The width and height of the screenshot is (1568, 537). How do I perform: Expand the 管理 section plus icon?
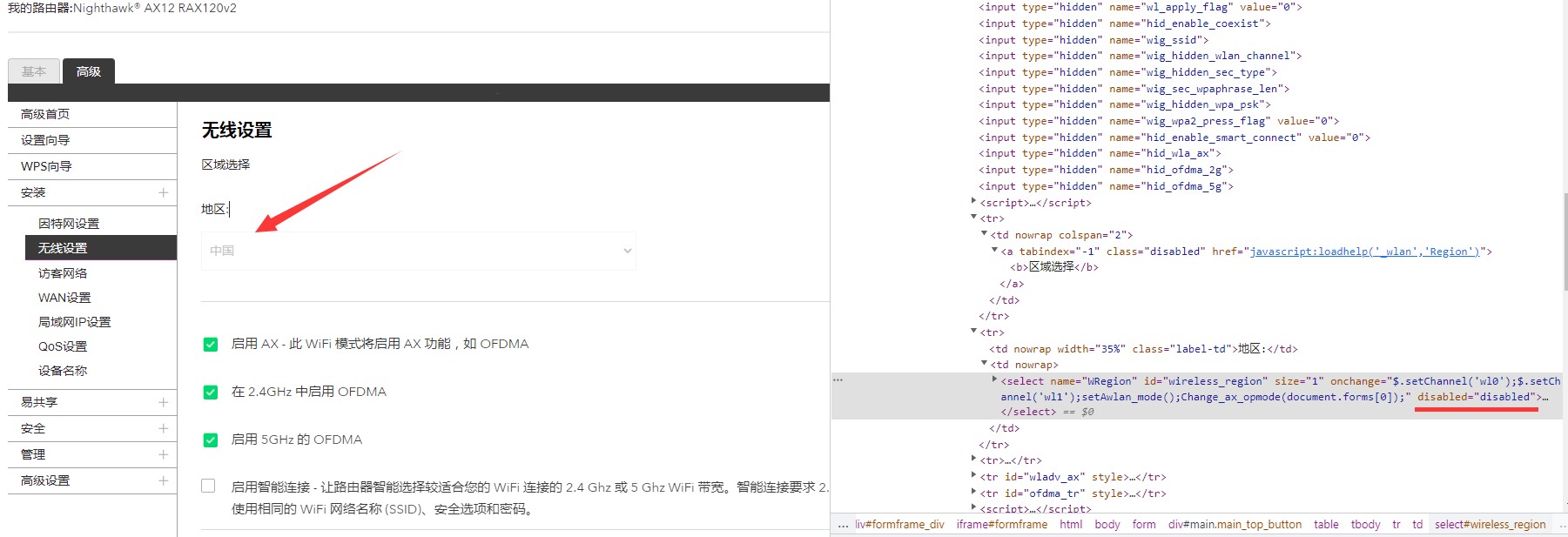163,454
